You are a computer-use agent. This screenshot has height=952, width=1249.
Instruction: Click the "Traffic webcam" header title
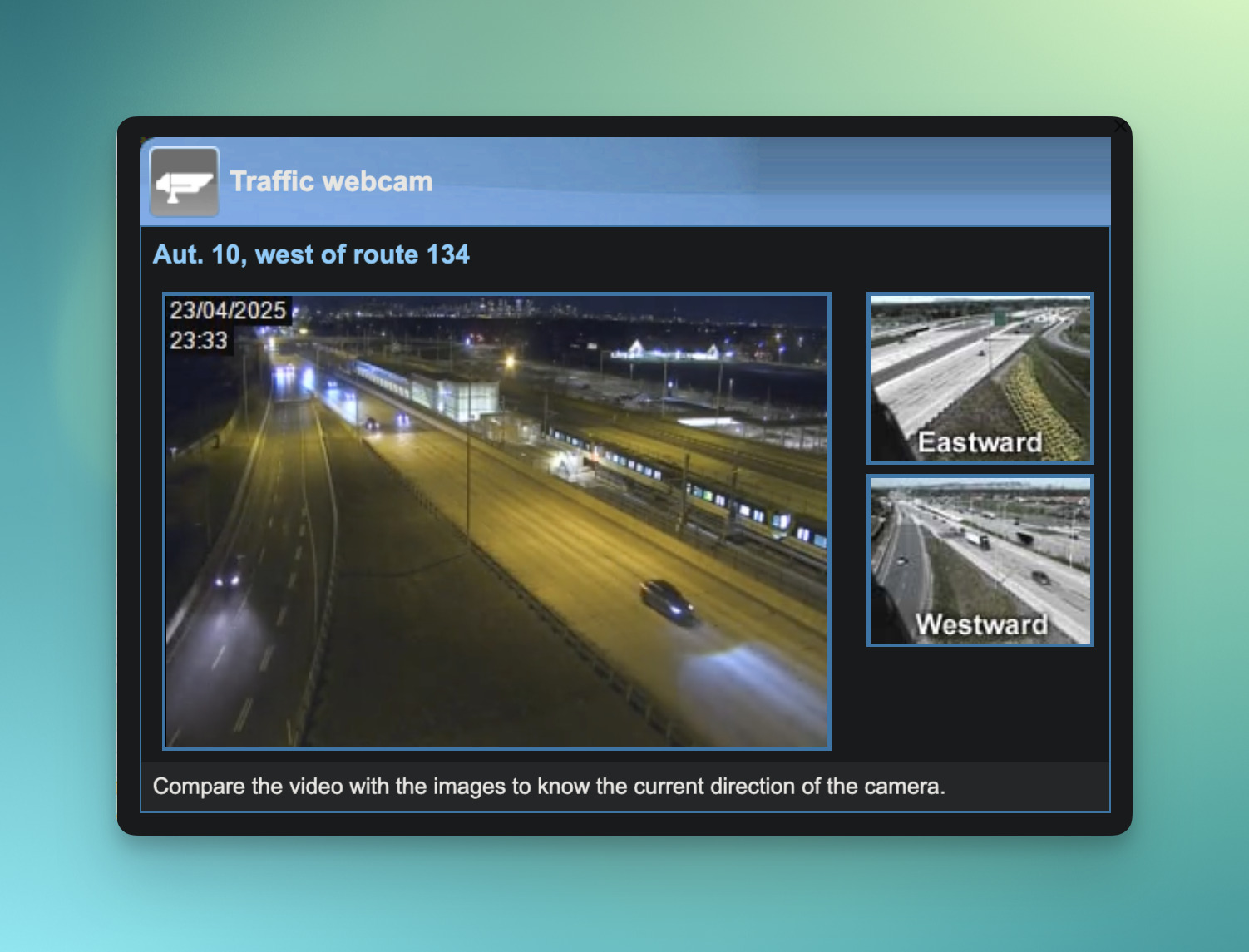[x=332, y=181]
